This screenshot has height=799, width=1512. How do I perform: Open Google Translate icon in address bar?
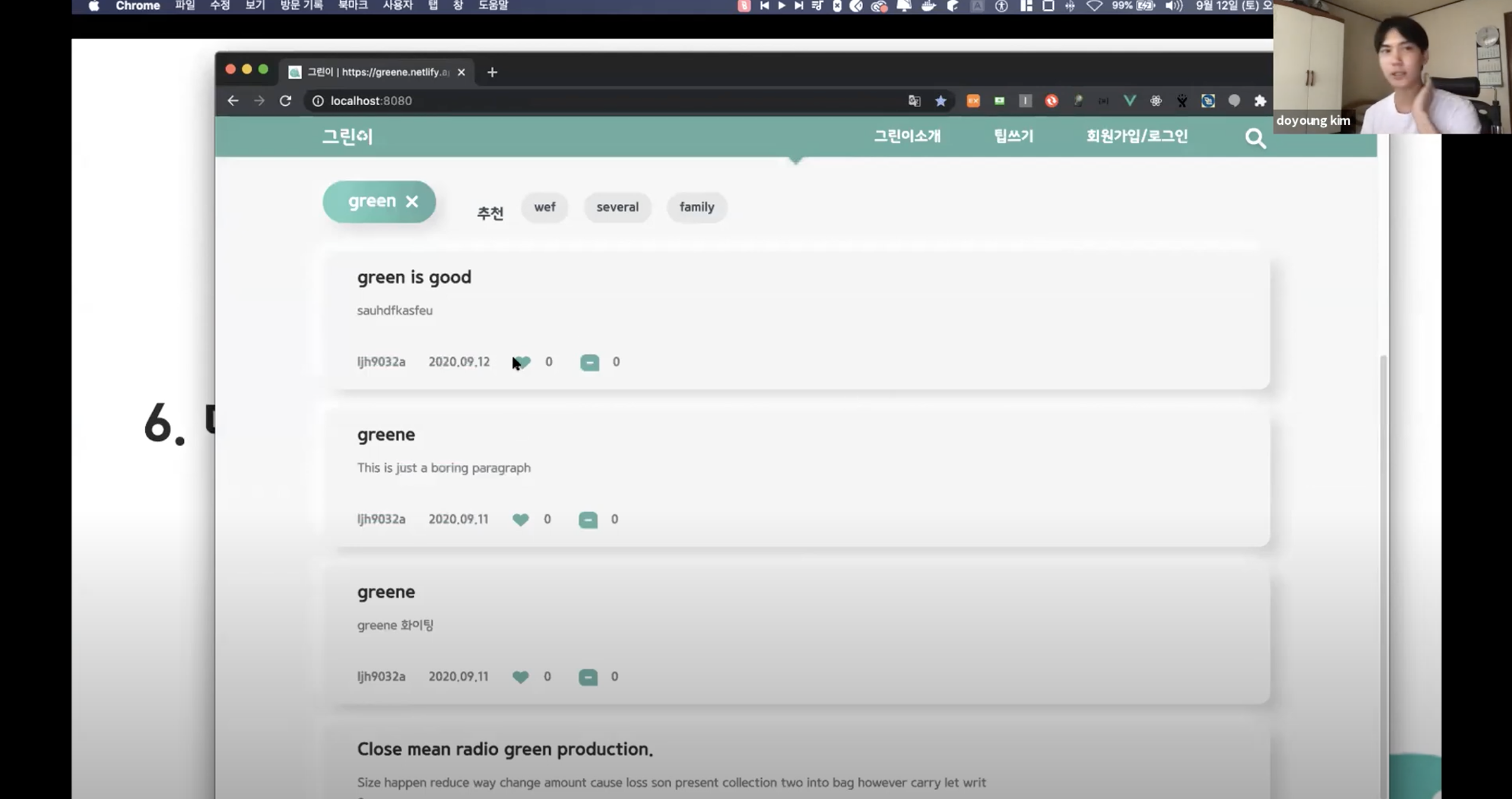coord(914,100)
